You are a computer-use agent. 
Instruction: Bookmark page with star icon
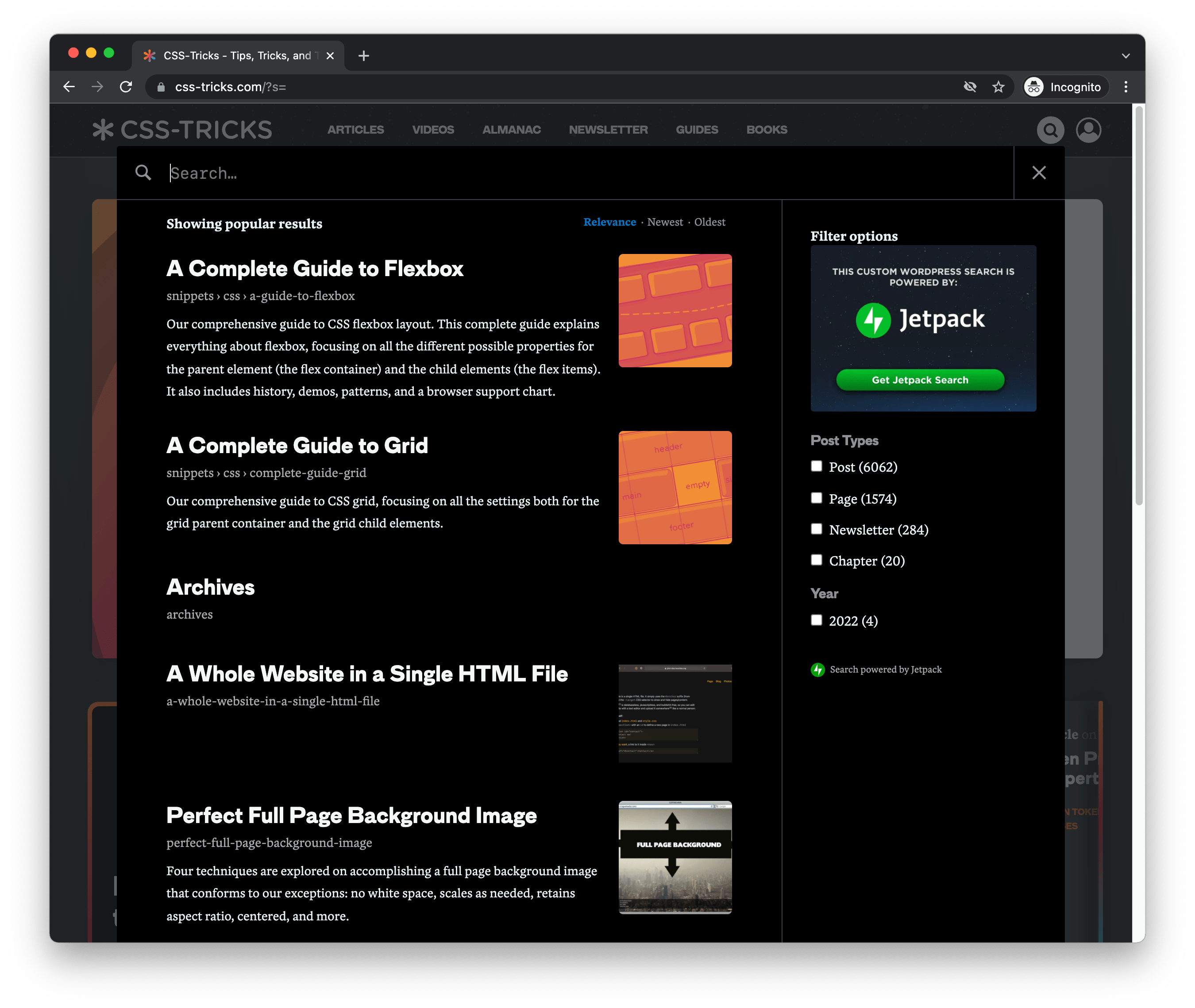[998, 87]
